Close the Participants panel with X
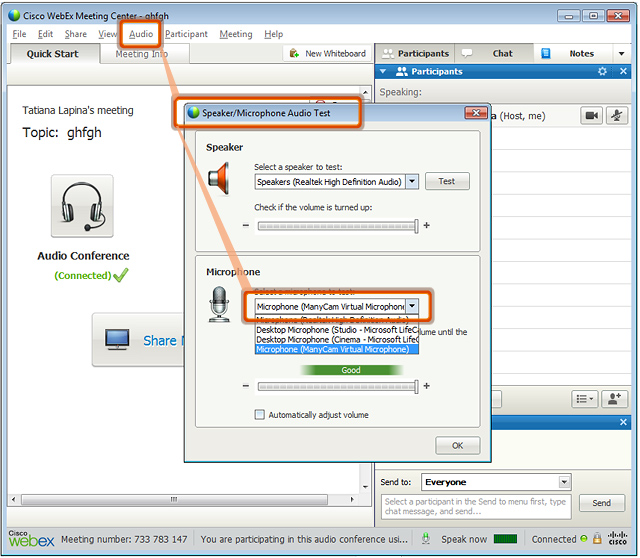 pyautogui.click(x=623, y=71)
